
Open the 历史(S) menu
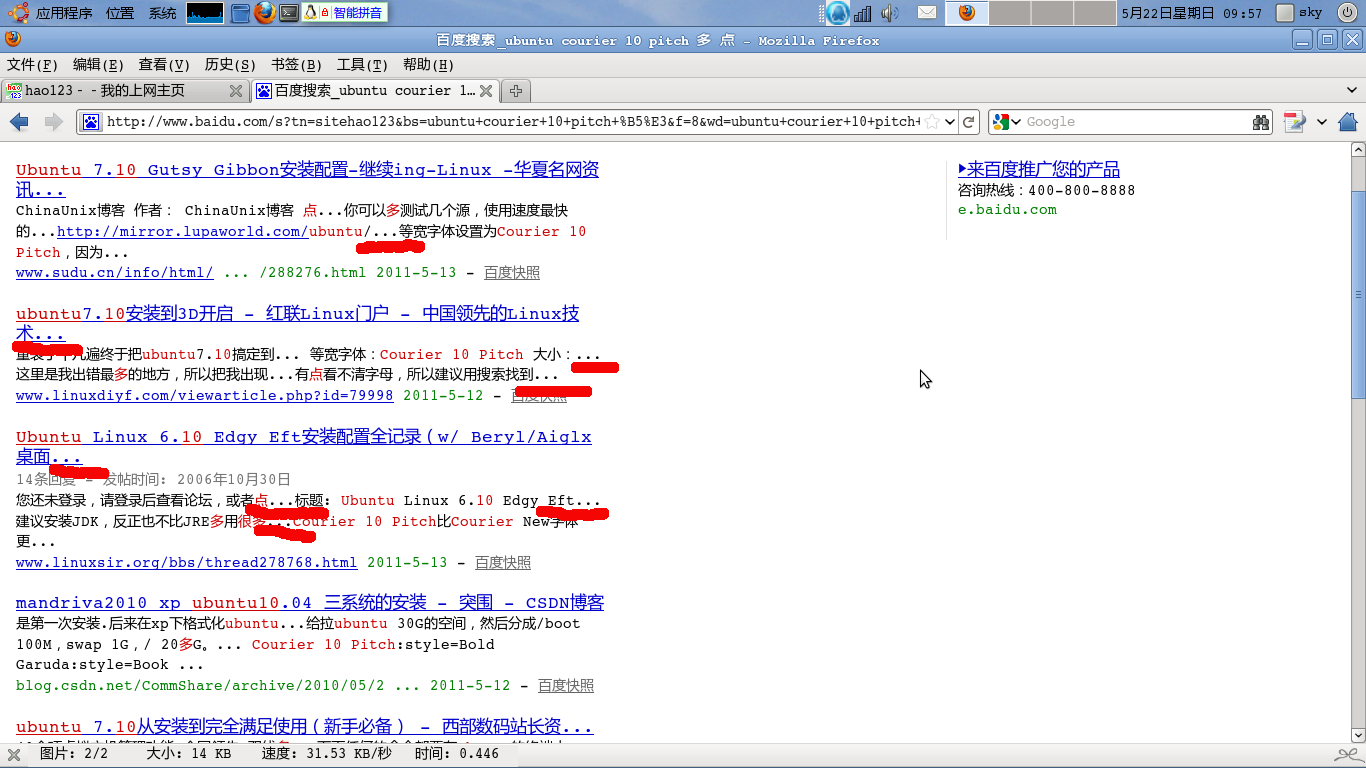click(230, 65)
